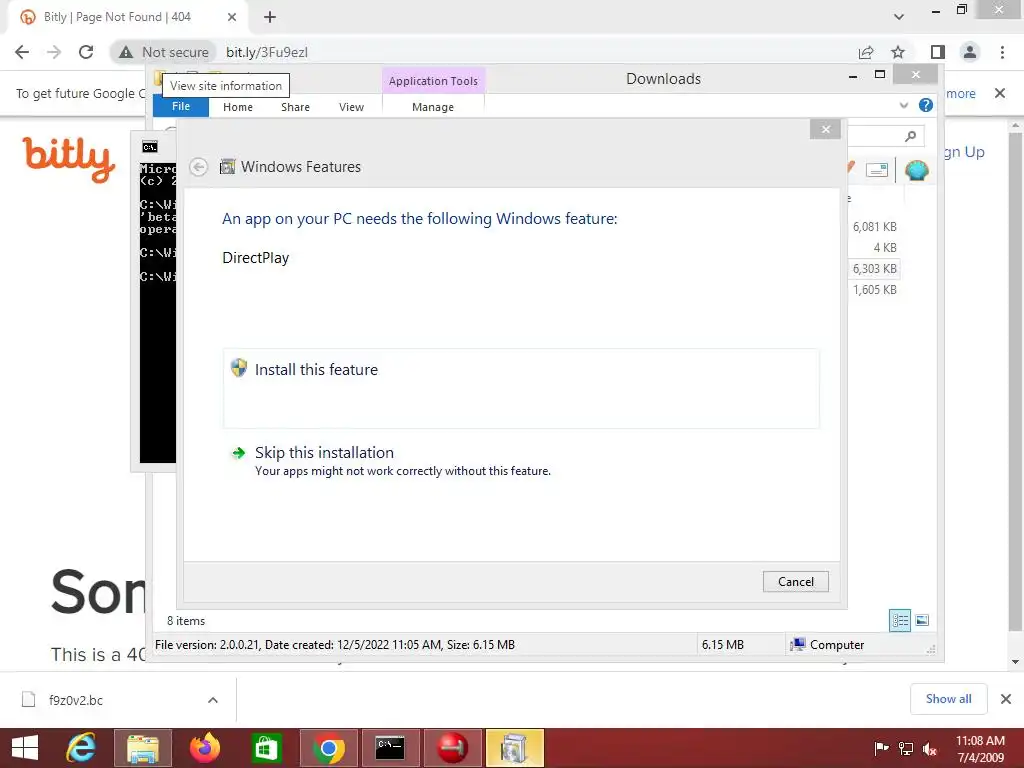
Task: Click muted volume tray icon
Action: [929, 748]
